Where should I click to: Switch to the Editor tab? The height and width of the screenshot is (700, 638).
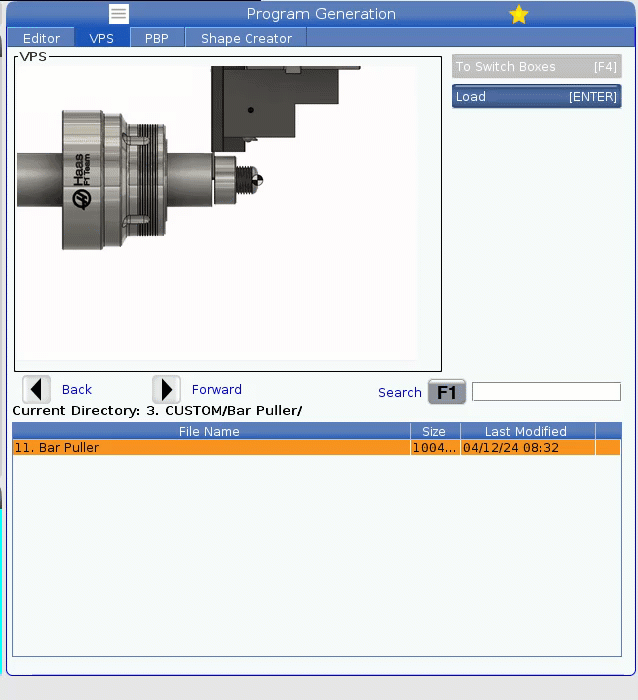(x=41, y=38)
